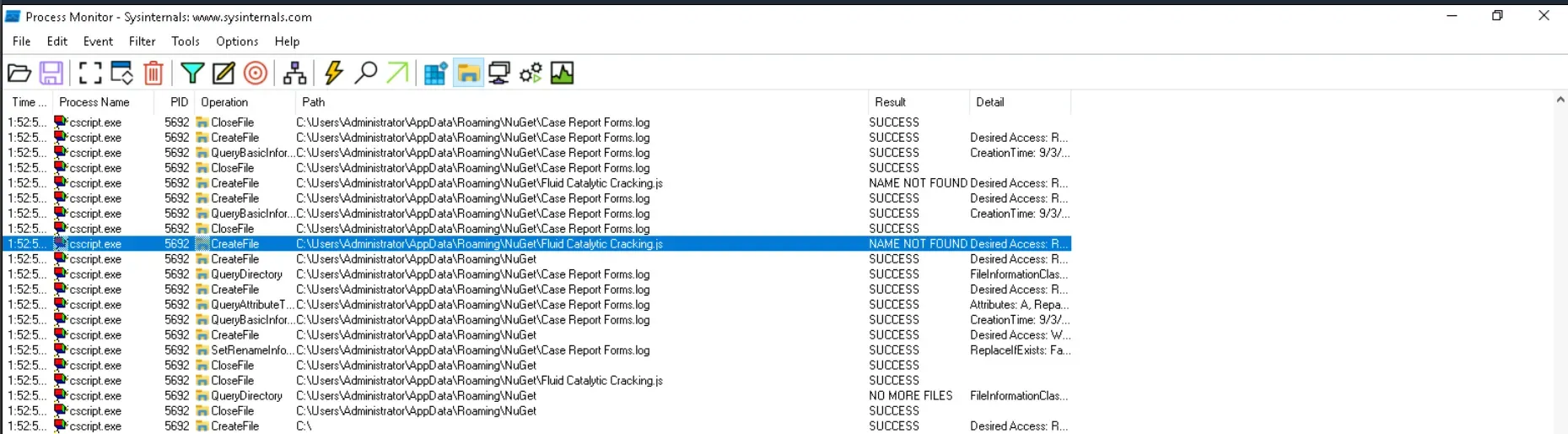The height and width of the screenshot is (434, 1568).
Task: Click the NO MORE FILES result cell
Action: 911,396
